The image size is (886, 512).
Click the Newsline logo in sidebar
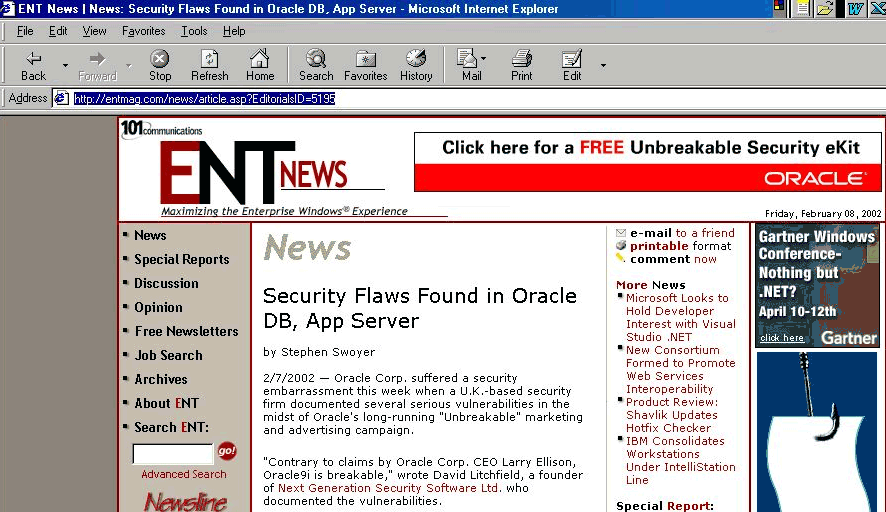(185, 502)
